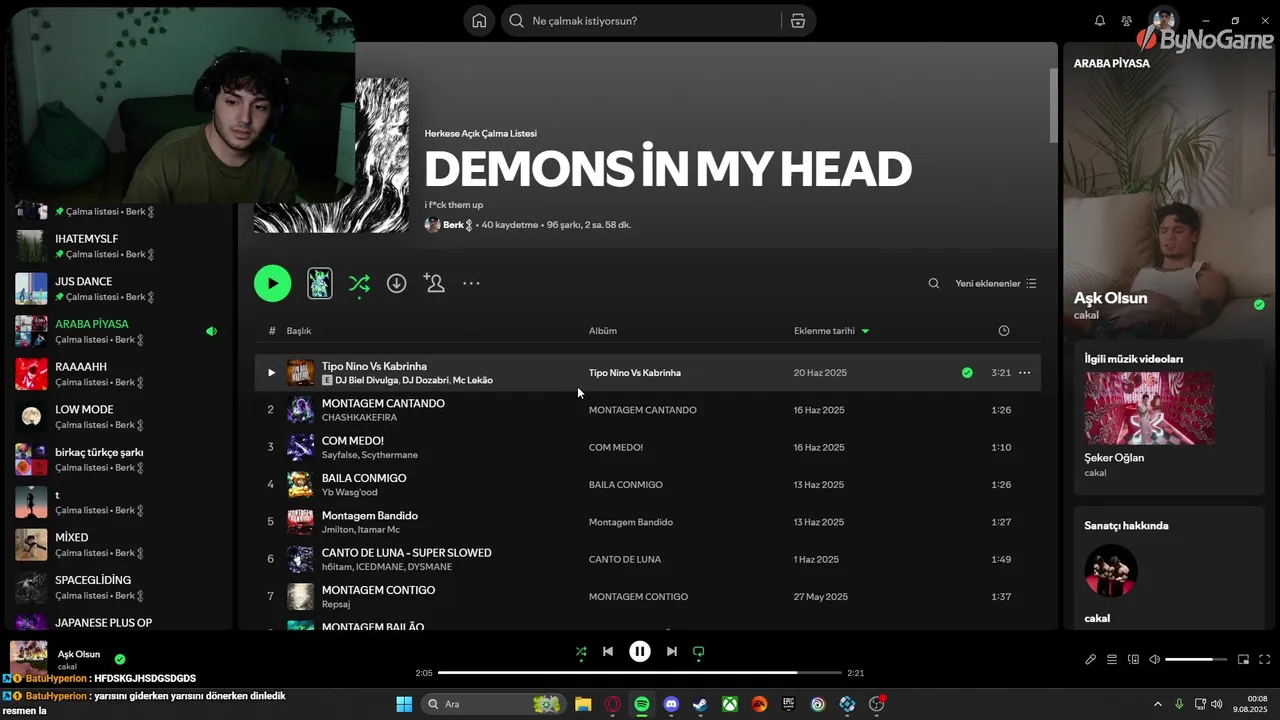Open Steam from the taskbar
Viewport: 1280px width, 720px height.
click(700, 704)
